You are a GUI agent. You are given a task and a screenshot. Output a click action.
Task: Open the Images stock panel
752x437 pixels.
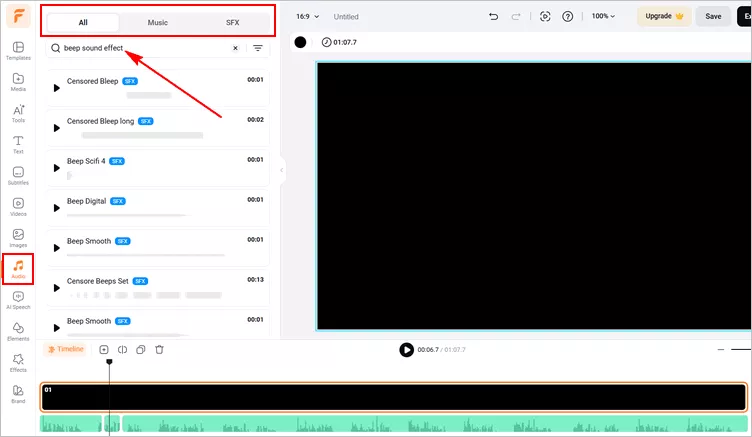tap(18, 238)
